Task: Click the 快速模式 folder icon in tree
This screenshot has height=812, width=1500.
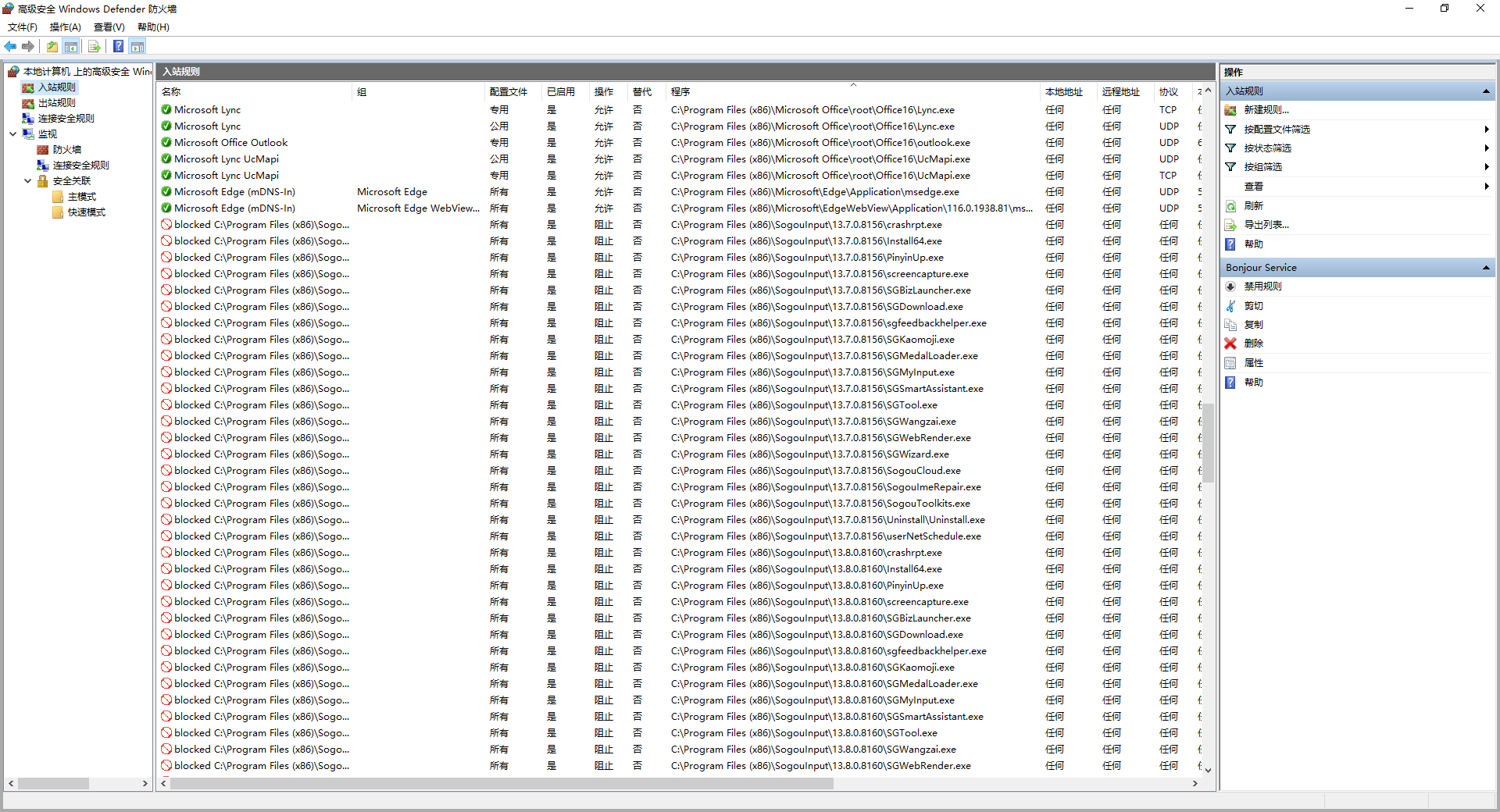Action: (x=58, y=212)
